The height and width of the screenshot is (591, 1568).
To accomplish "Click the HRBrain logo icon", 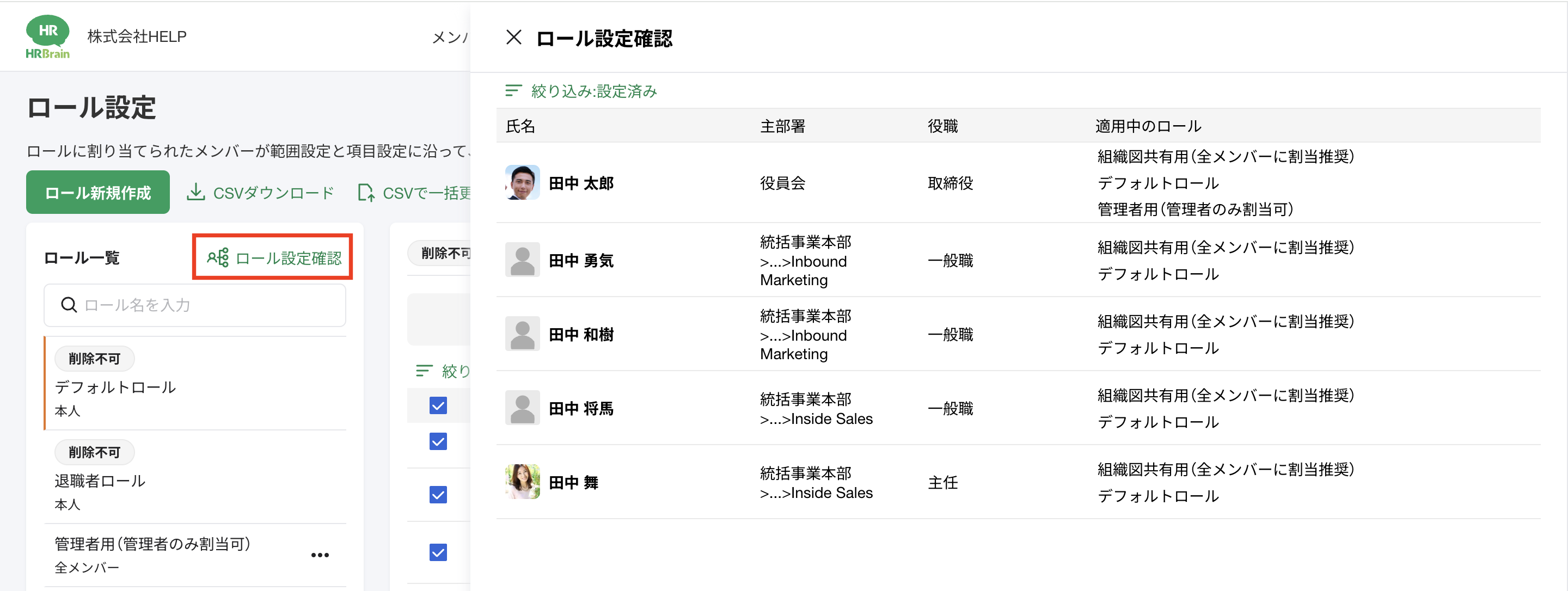I will click(x=47, y=36).
